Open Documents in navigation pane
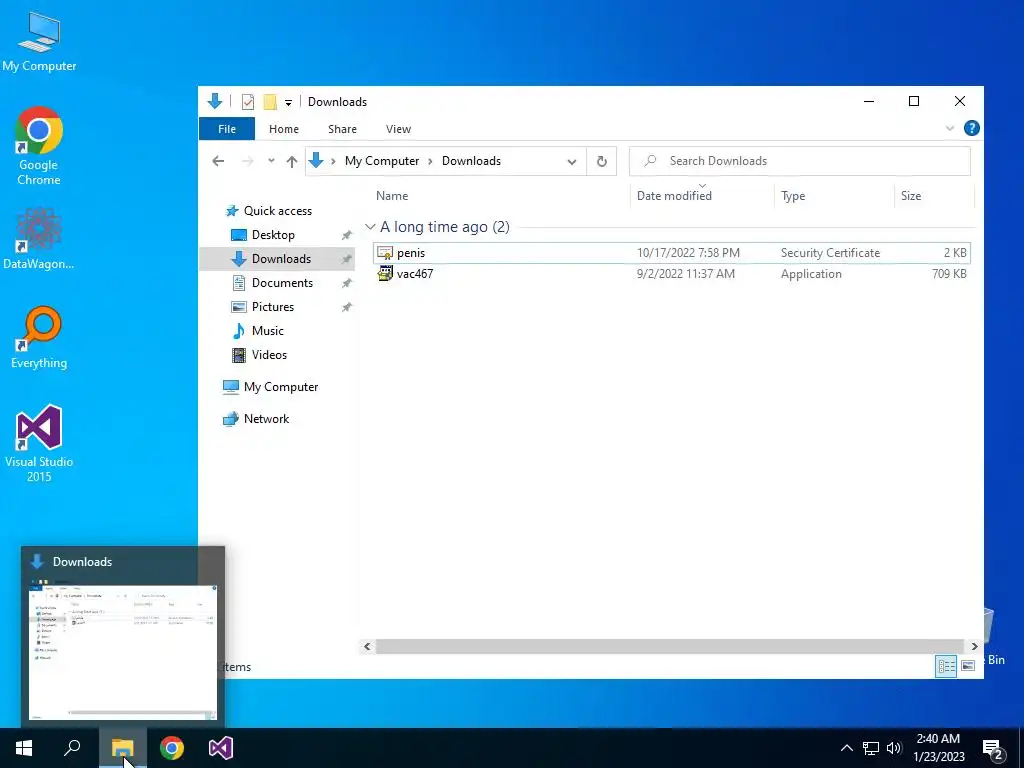The height and width of the screenshot is (768, 1024). pyautogui.click(x=282, y=283)
